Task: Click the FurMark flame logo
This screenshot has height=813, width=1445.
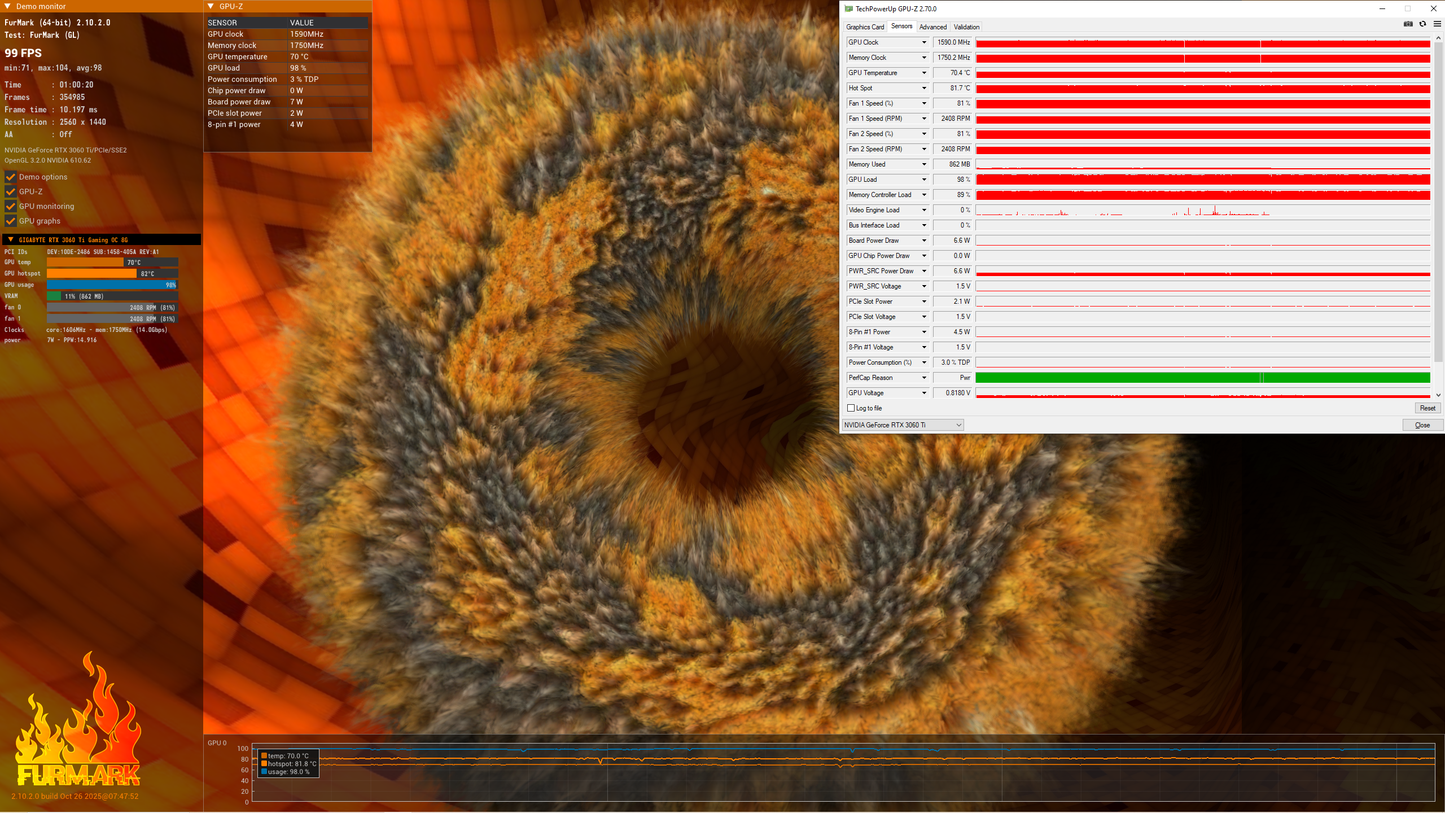Action: (x=77, y=720)
